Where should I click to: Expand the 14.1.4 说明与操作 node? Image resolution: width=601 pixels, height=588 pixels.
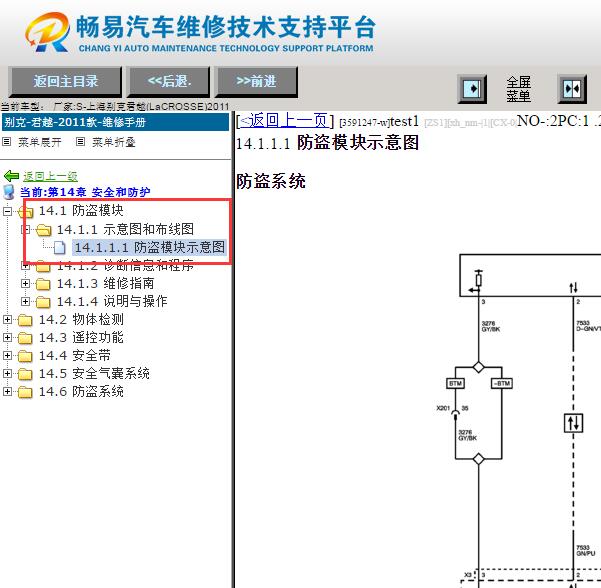tap(26, 301)
